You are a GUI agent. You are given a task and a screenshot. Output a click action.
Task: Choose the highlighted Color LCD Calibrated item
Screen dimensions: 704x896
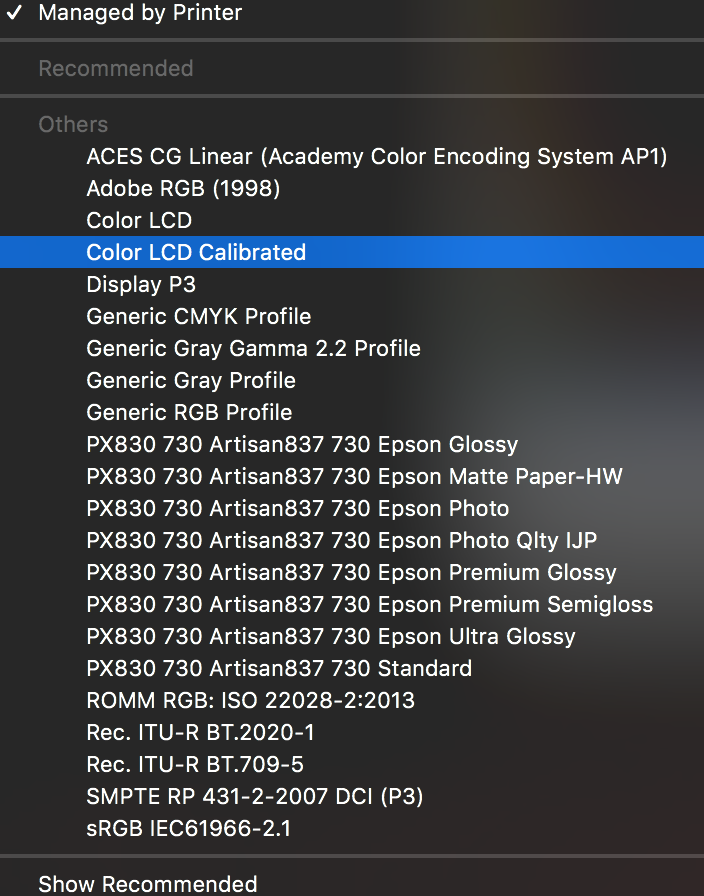coord(196,252)
